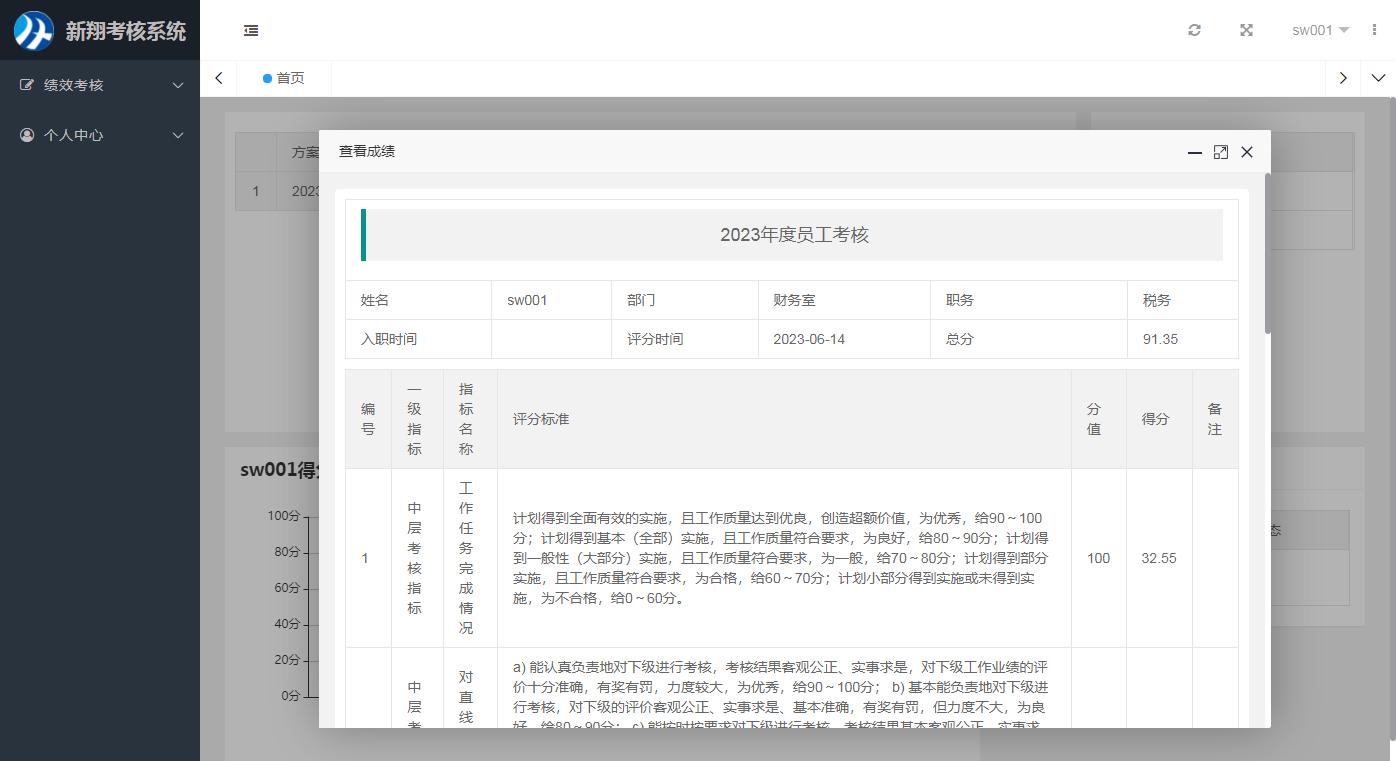The height and width of the screenshot is (761, 1396).
Task: Expand the 个人中心 sidebar menu
Action: (x=100, y=135)
